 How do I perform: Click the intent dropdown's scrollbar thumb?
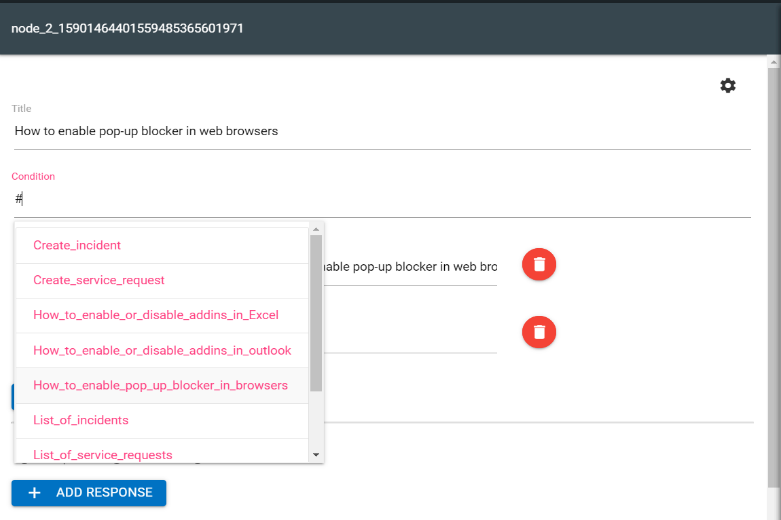316,310
